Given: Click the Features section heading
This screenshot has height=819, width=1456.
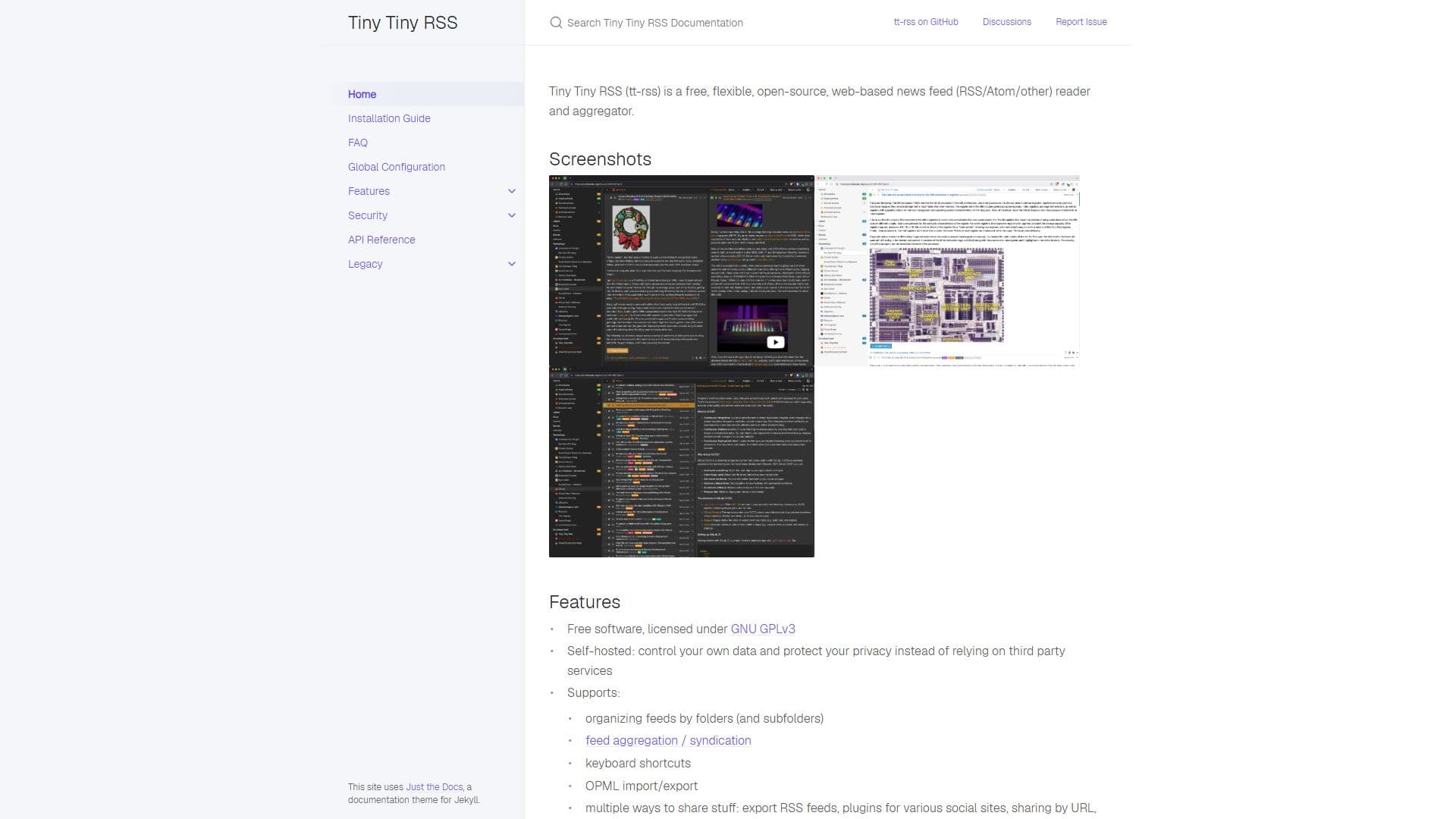Looking at the screenshot, I should [585, 602].
